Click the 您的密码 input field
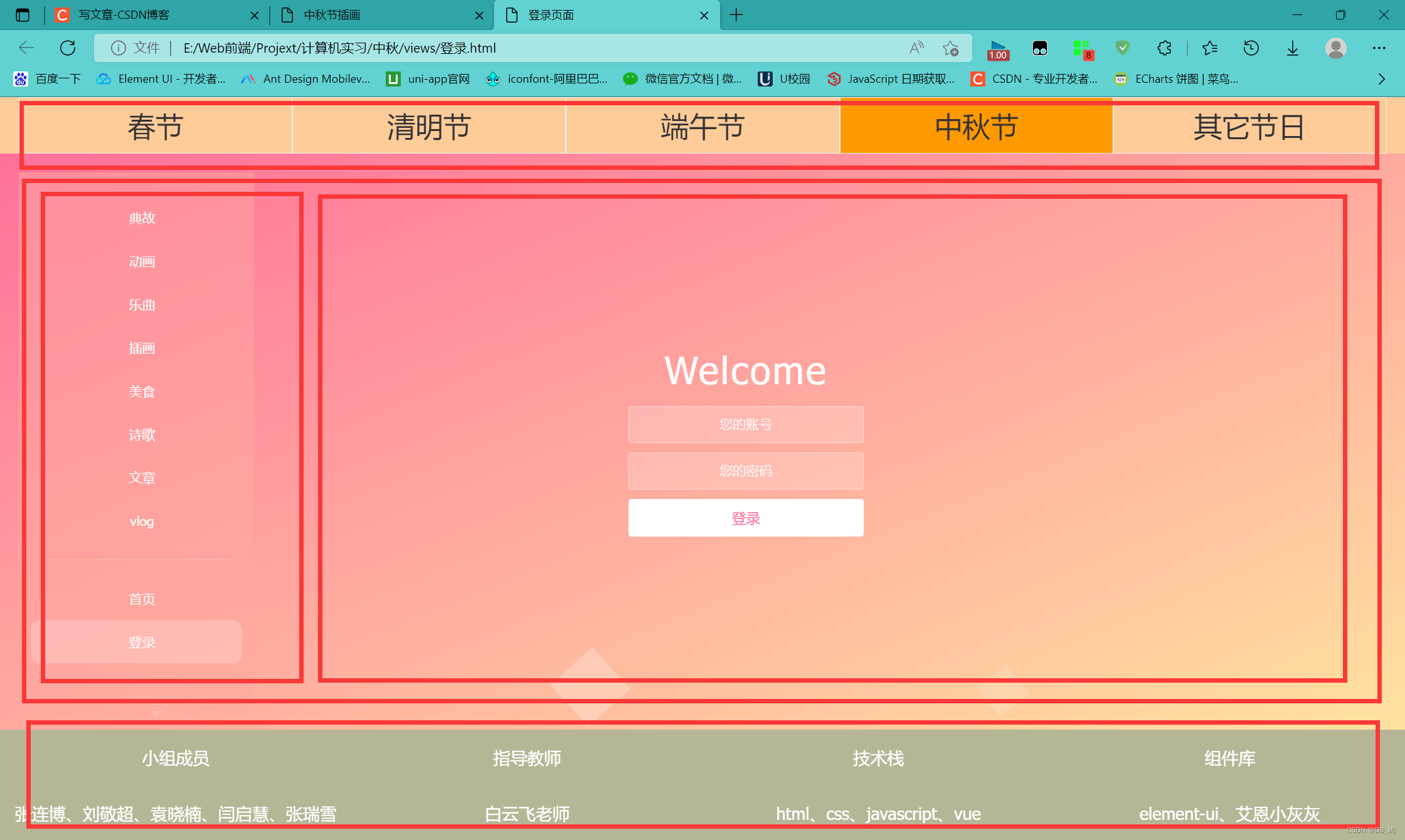 pos(746,471)
